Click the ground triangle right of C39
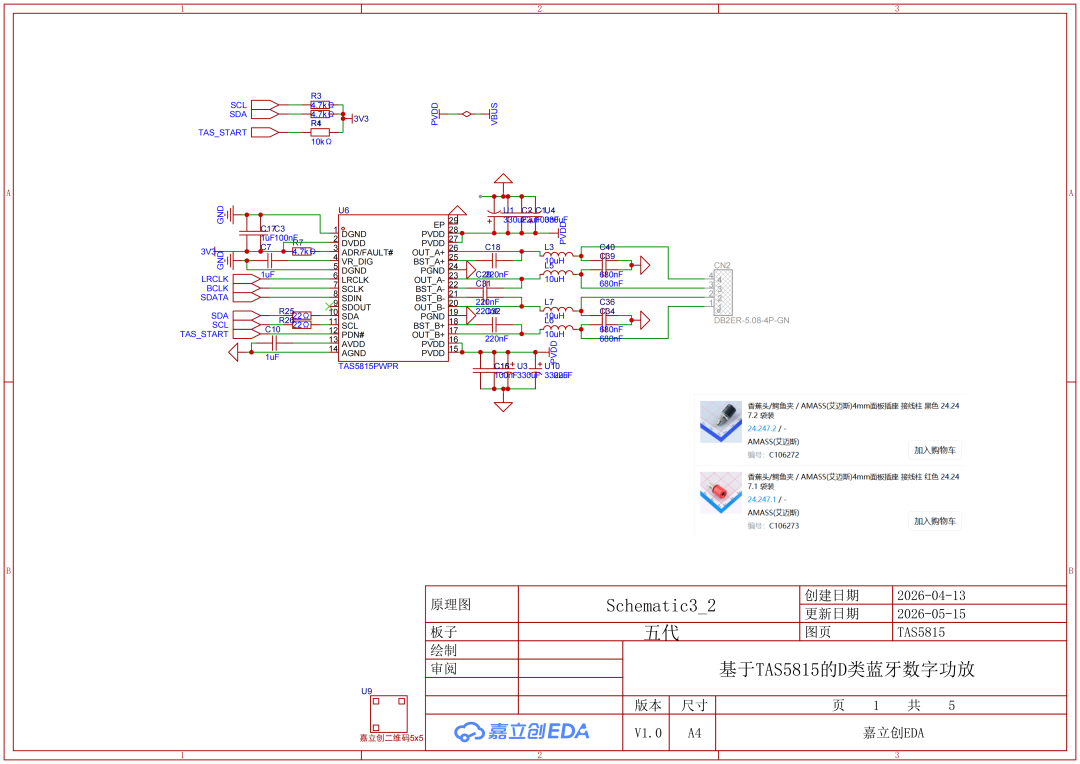1080x764 pixels. pyautogui.click(x=645, y=265)
